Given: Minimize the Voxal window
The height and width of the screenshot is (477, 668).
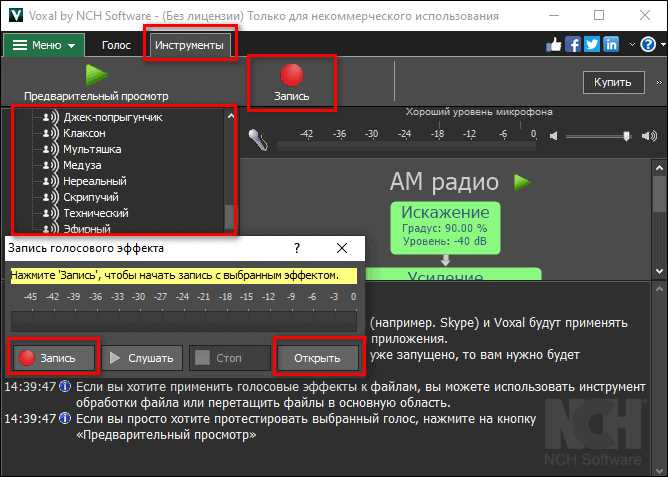Looking at the screenshot, I should [x=554, y=15].
